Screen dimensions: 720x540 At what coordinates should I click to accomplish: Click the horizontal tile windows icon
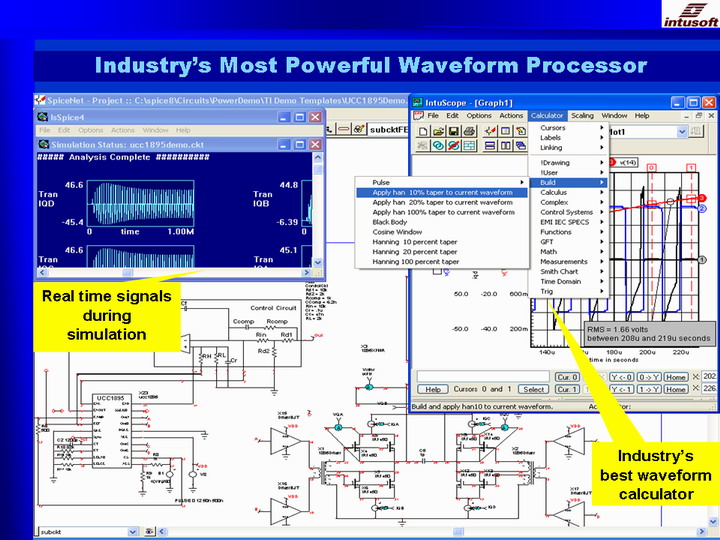click(490, 146)
